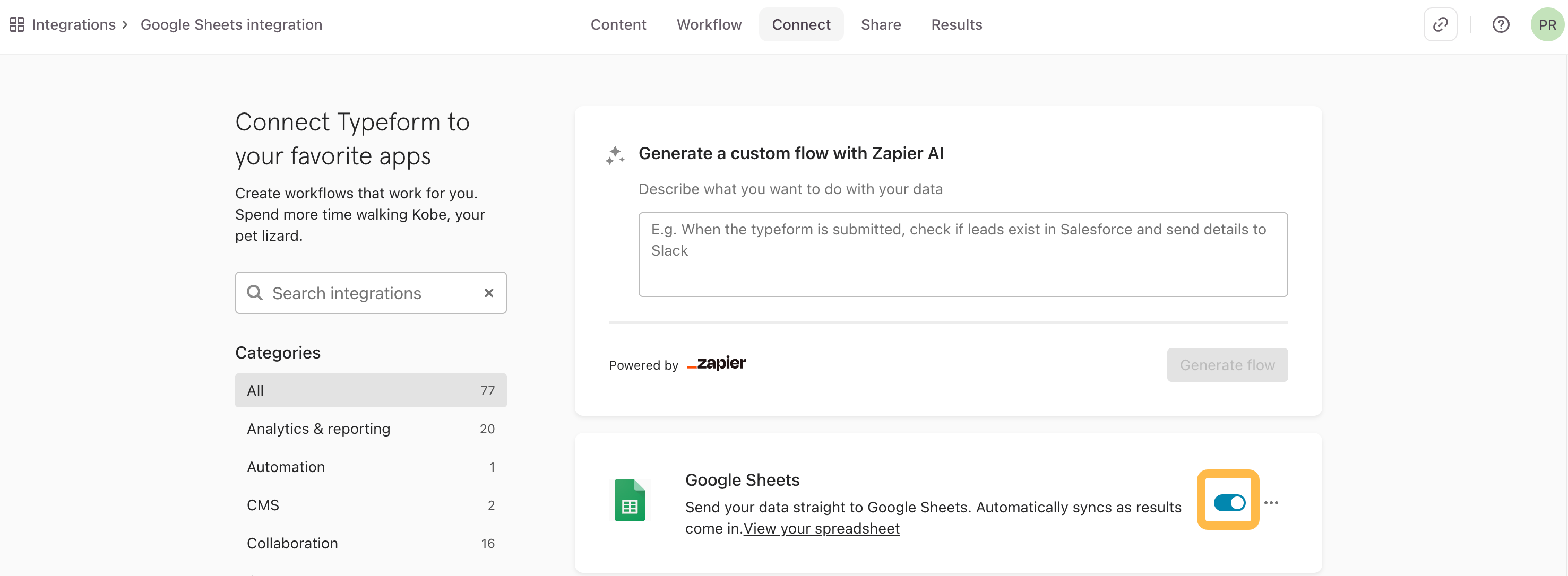This screenshot has width=1568, height=576.
Task: Filter by Automation category
Action: pyautogui.click(x=371, y=467)
